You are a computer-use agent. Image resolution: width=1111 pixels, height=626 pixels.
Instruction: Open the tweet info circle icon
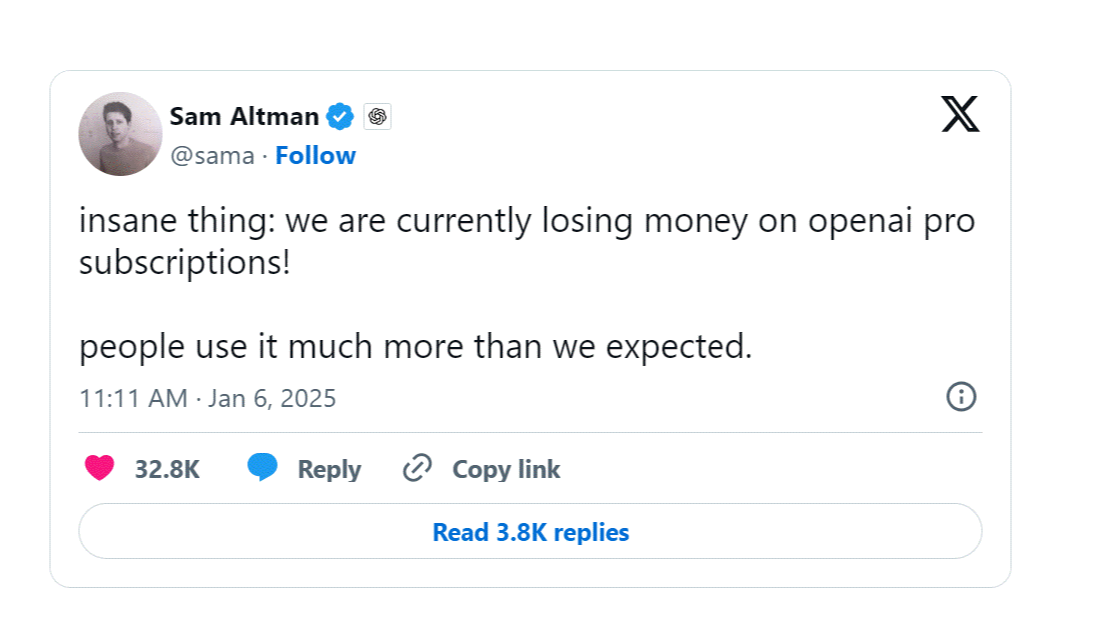coord(960,397)
